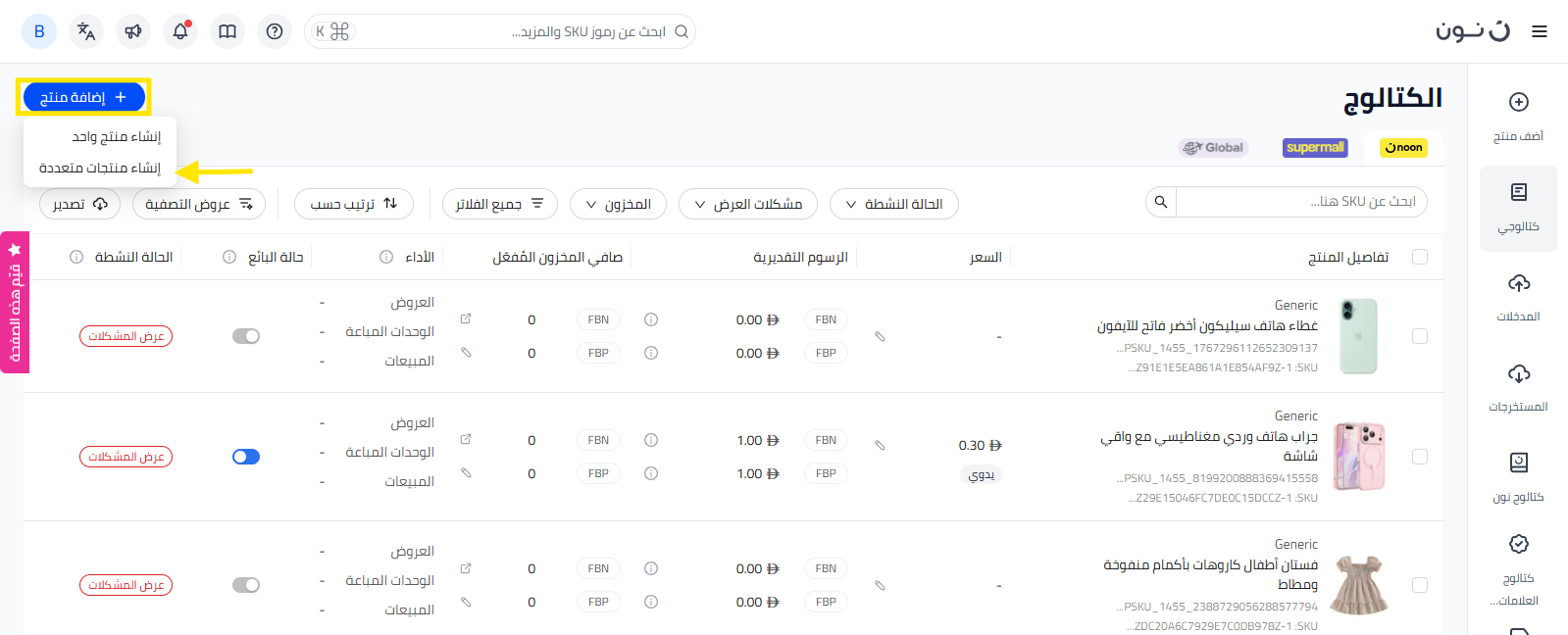The height and width of the screenshot is (635, 1568).
Task: Click info icon next to حالة البائع header
Action: coord(229,257)
